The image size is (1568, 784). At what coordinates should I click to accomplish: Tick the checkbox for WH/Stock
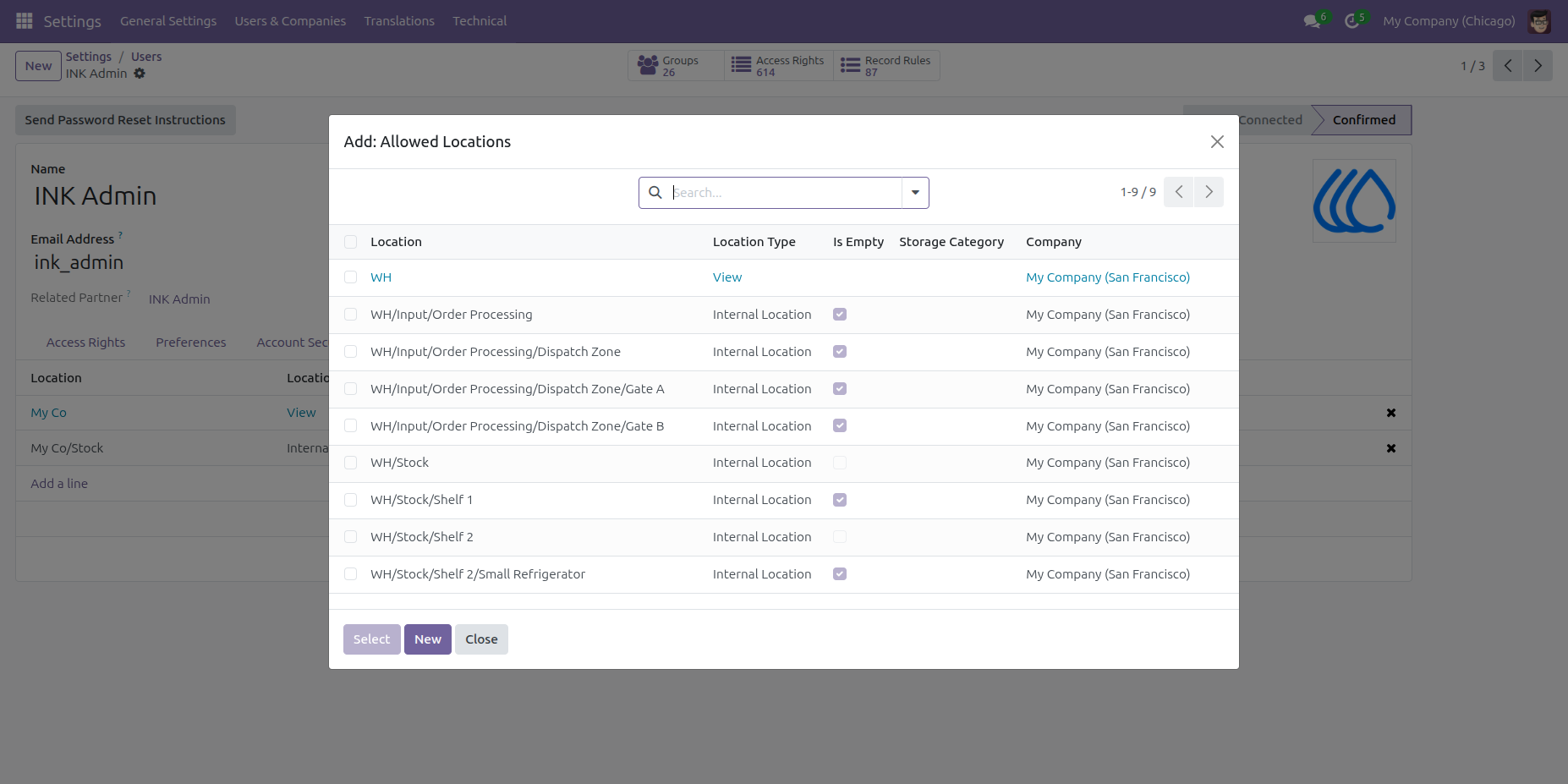(351, 463)
